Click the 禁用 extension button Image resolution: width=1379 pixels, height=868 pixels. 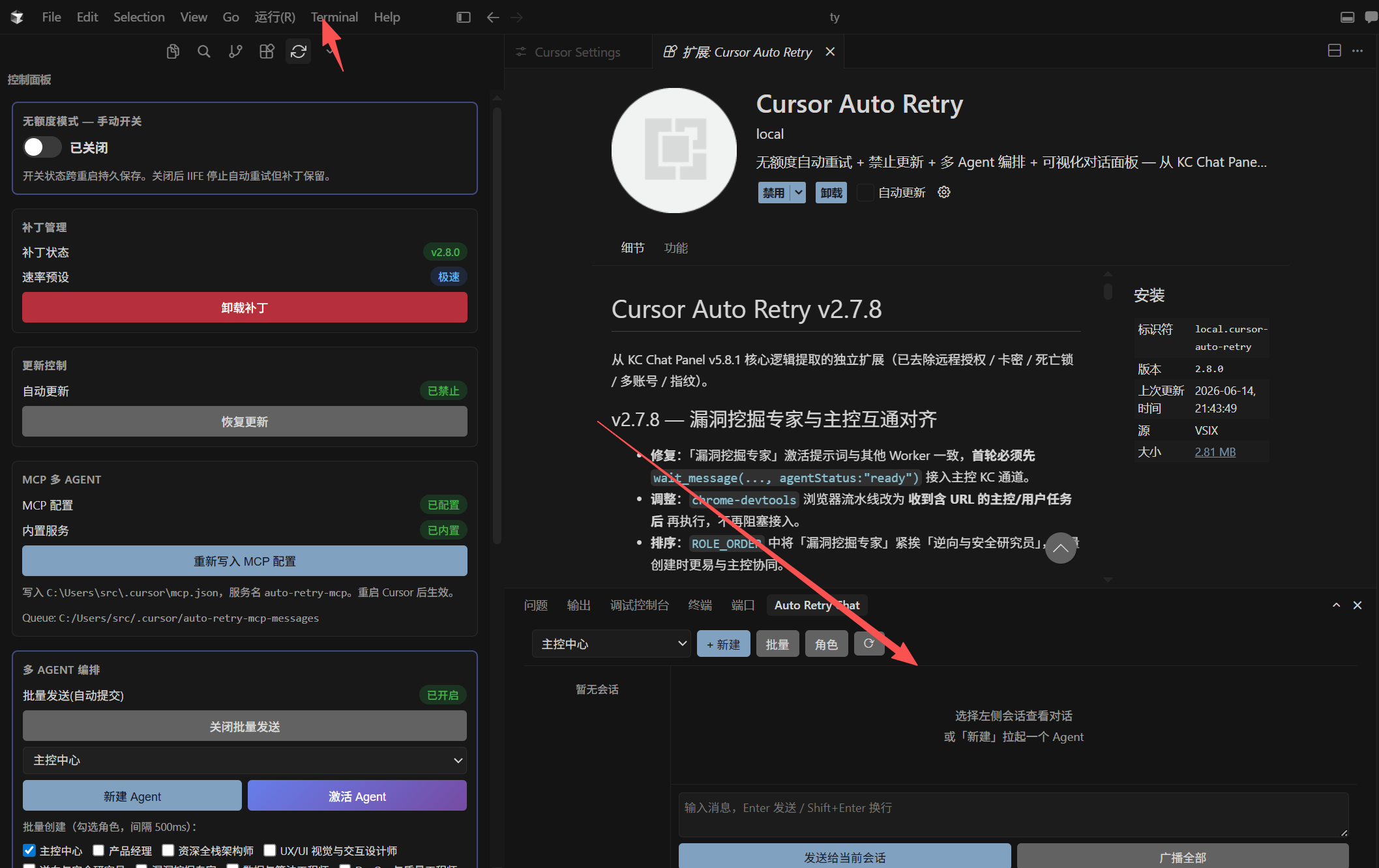pos(774,192)
